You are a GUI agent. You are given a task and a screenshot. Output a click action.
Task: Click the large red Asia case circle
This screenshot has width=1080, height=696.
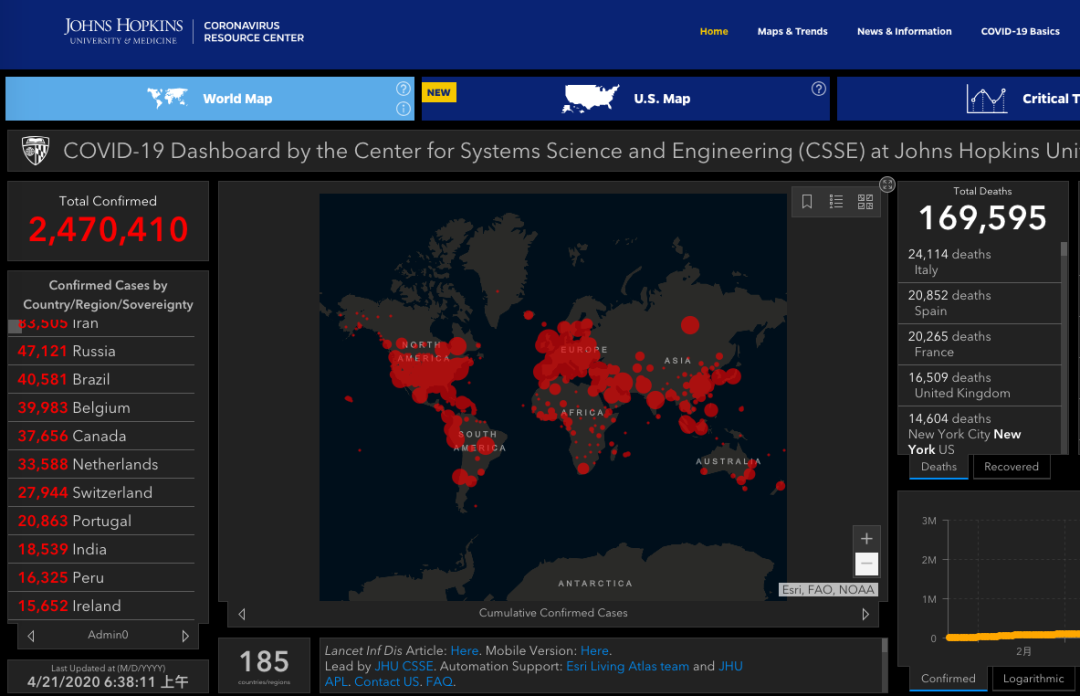coord(689,325)
